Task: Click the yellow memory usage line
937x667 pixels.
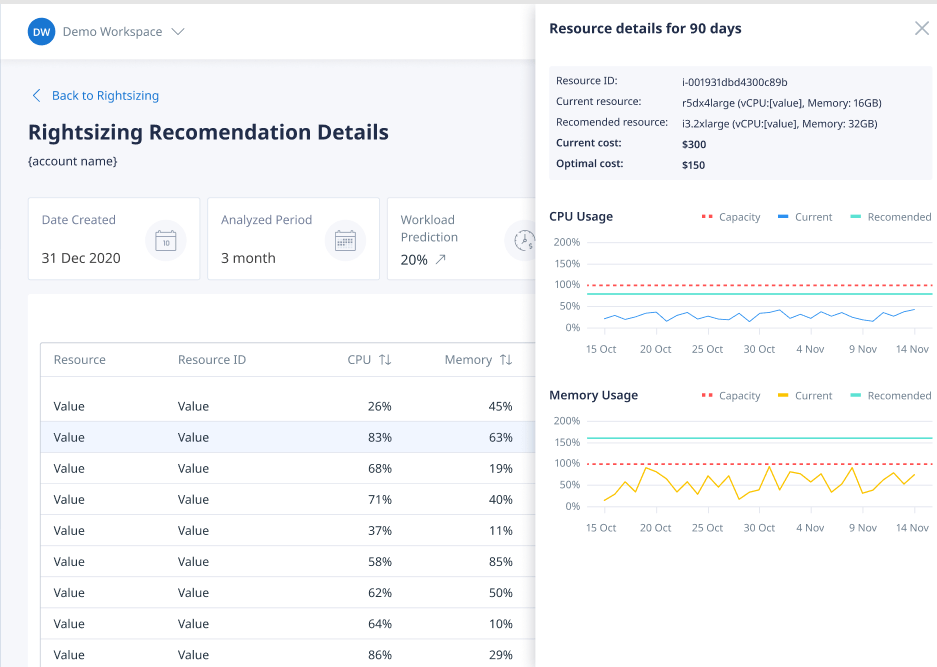Action: click(760, 483)
